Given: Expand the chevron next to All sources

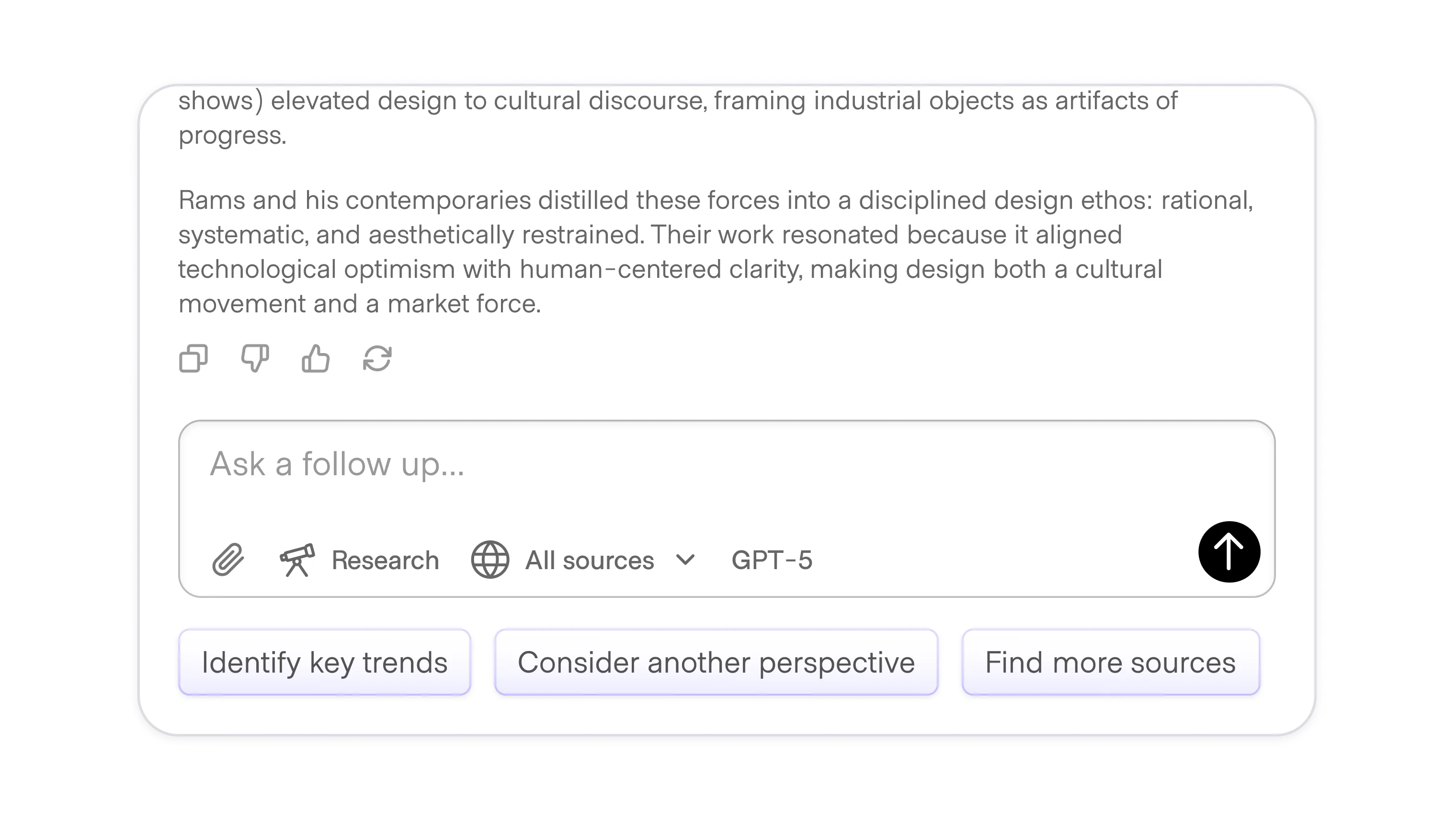Looking at the screenshot, I should pyautogui.click(x=685, y=560).
